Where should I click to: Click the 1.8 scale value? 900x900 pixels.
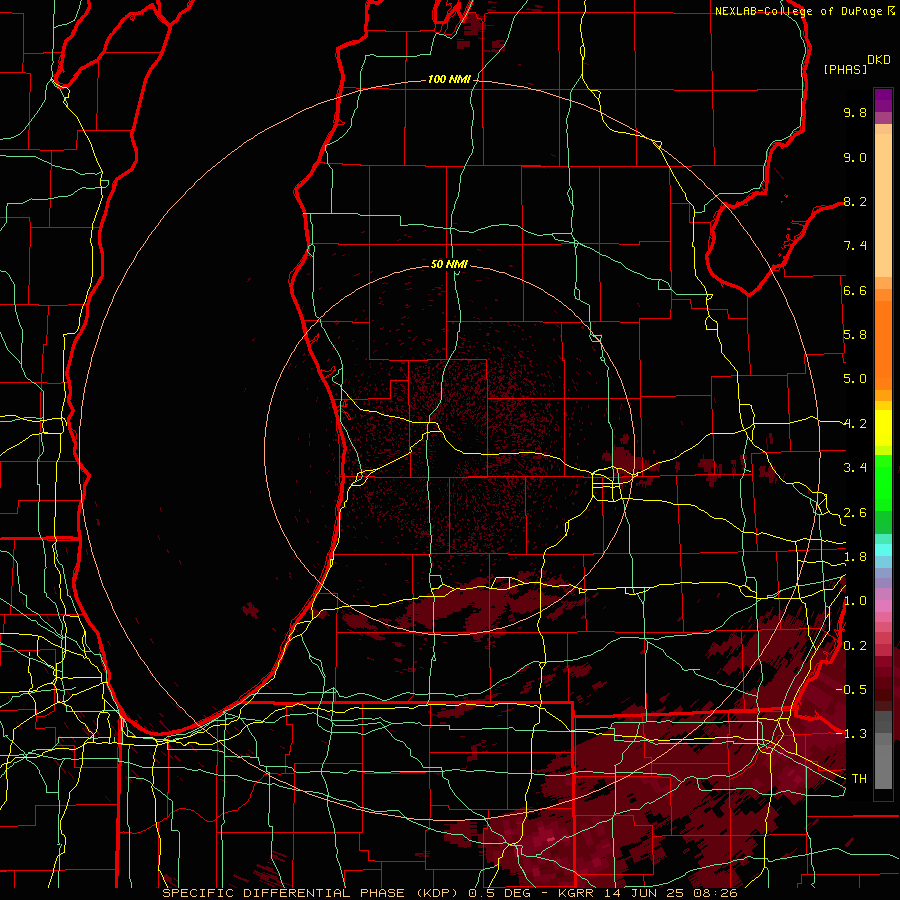click(x=855, y=557)
